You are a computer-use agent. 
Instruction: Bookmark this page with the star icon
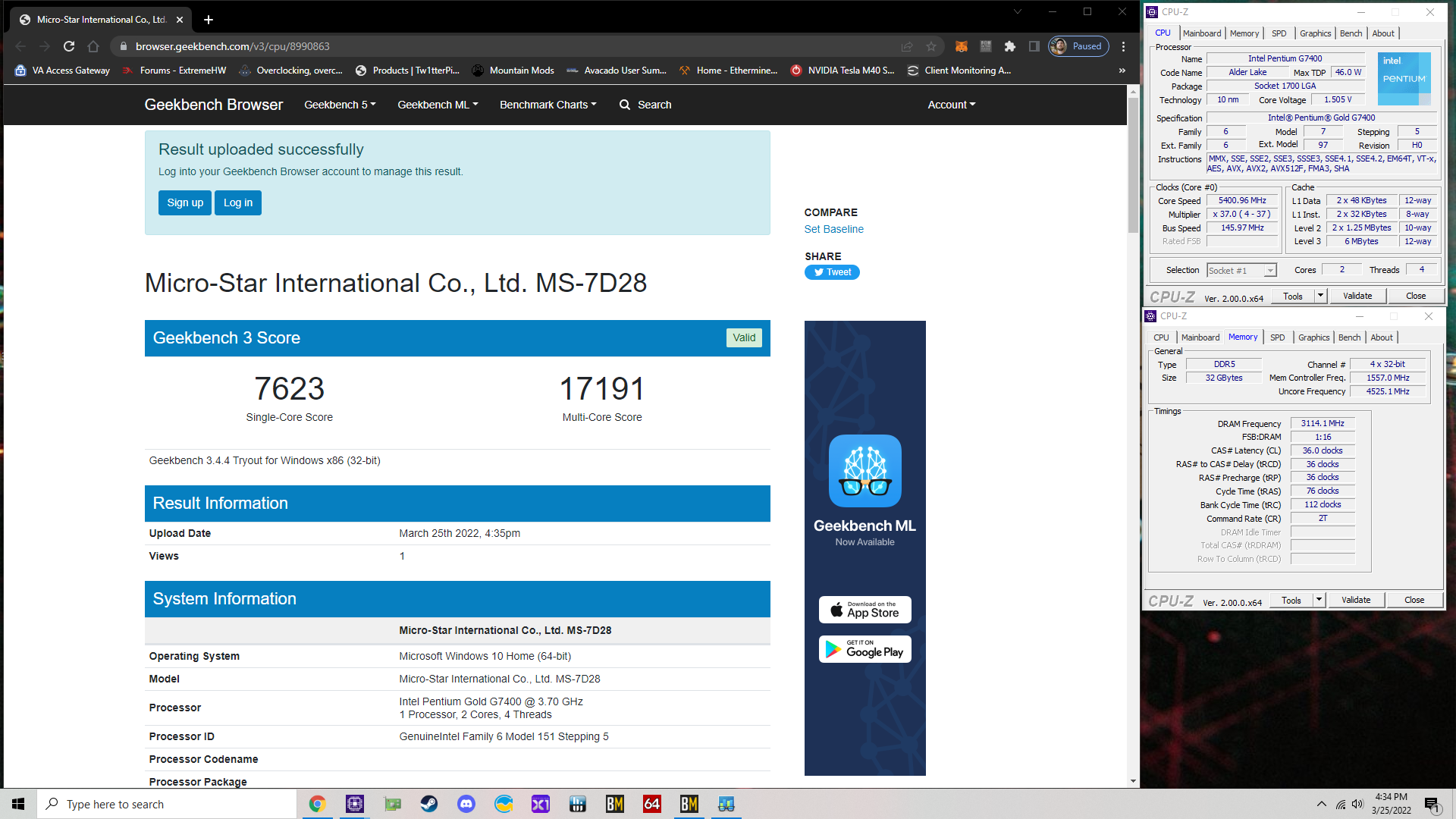(931, 46)
